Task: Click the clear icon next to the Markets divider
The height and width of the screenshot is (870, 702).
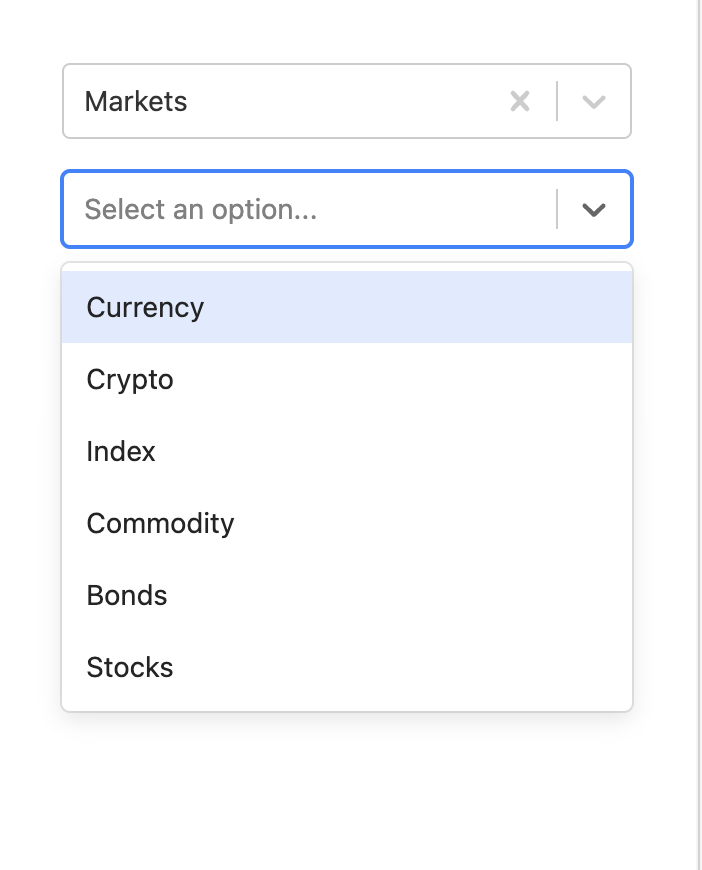Action: (x=520, y=100)
